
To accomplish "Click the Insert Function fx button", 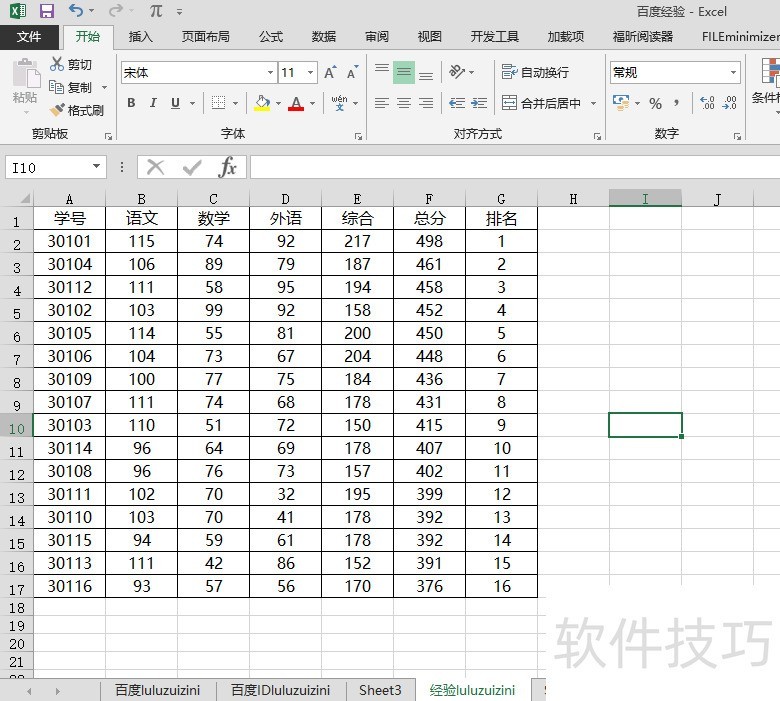I will [227, 167].
